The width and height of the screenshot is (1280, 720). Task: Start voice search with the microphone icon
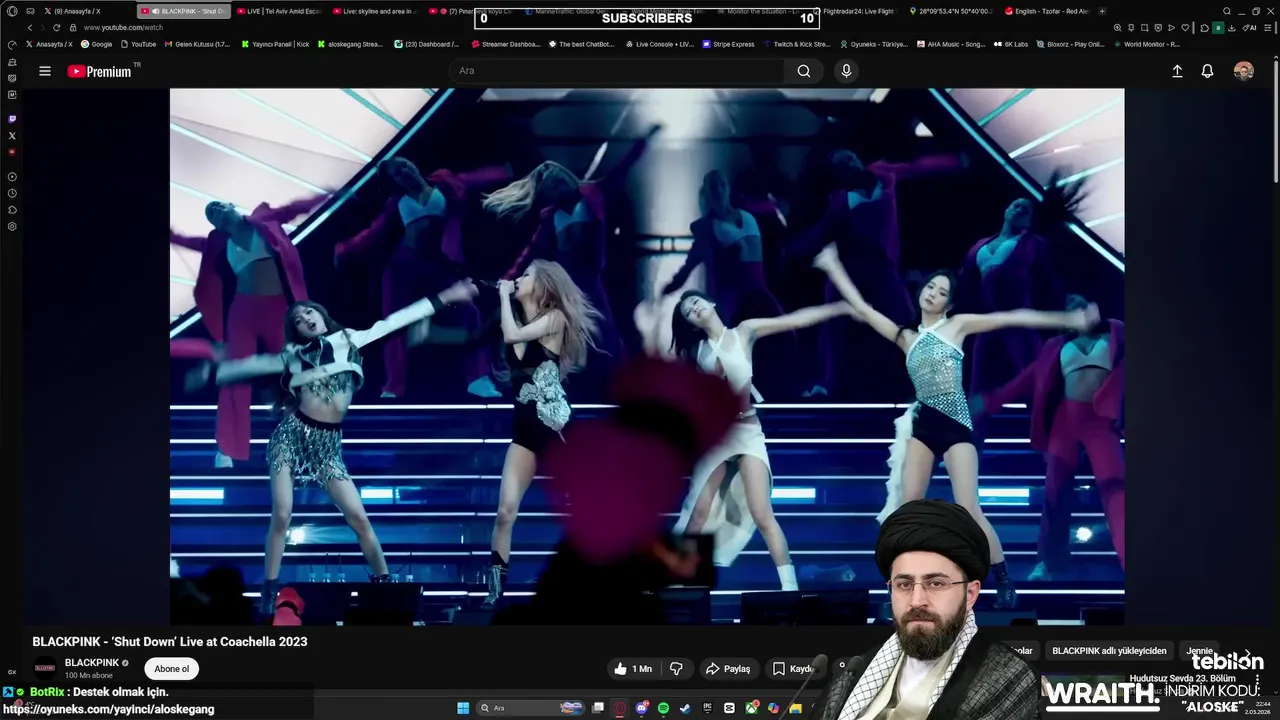846,71
